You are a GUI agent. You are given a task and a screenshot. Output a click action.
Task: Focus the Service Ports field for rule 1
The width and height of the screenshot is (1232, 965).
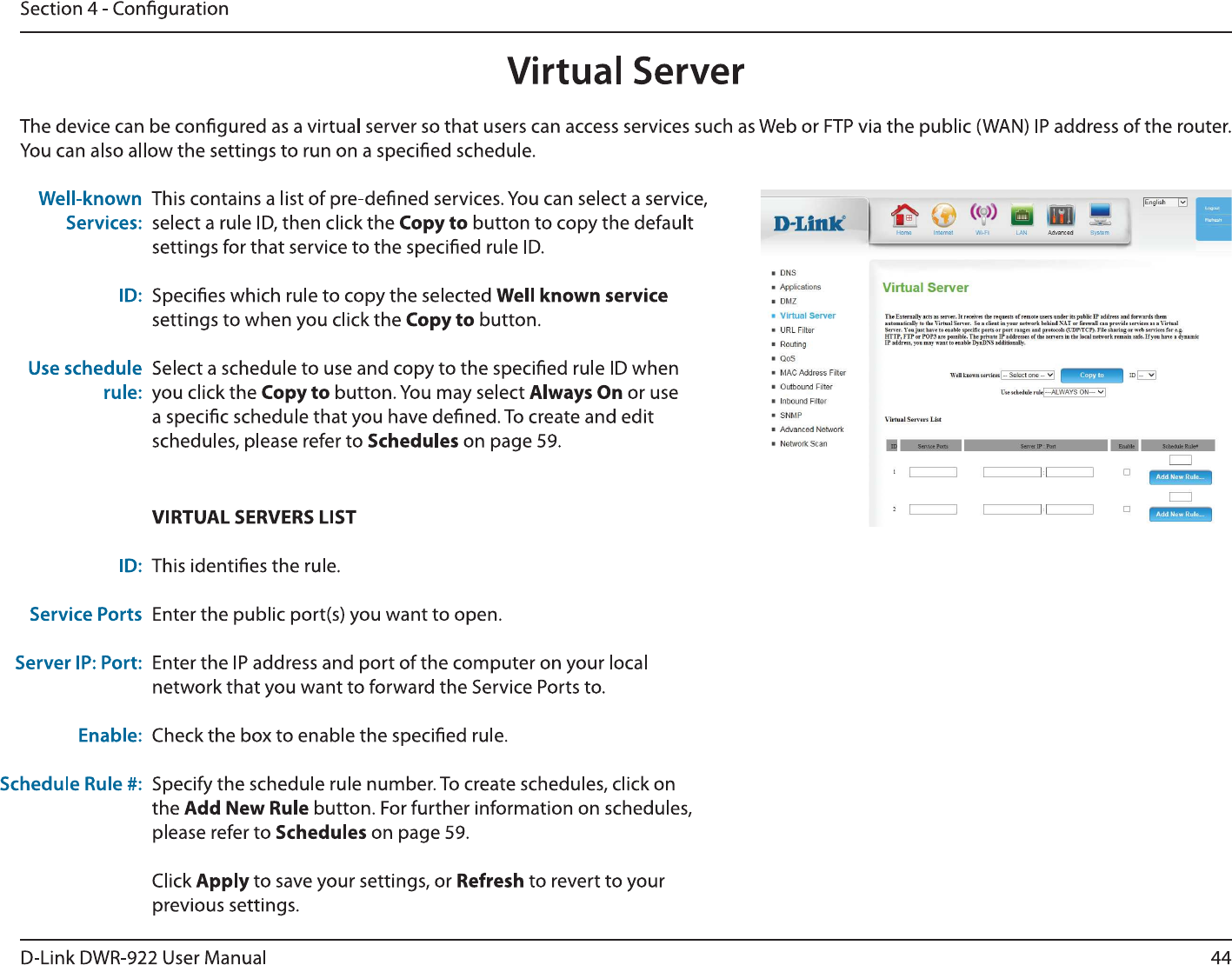click(x=933, y=472)
